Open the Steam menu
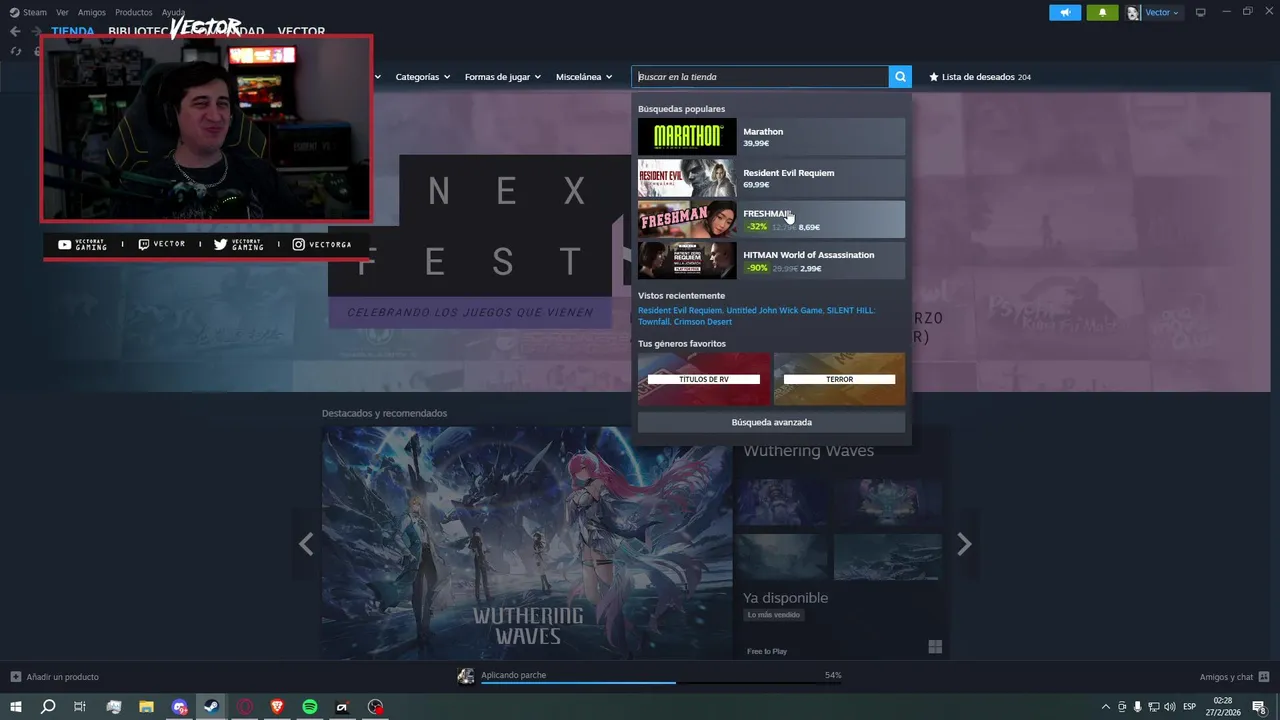 click(x=28, y=12)
